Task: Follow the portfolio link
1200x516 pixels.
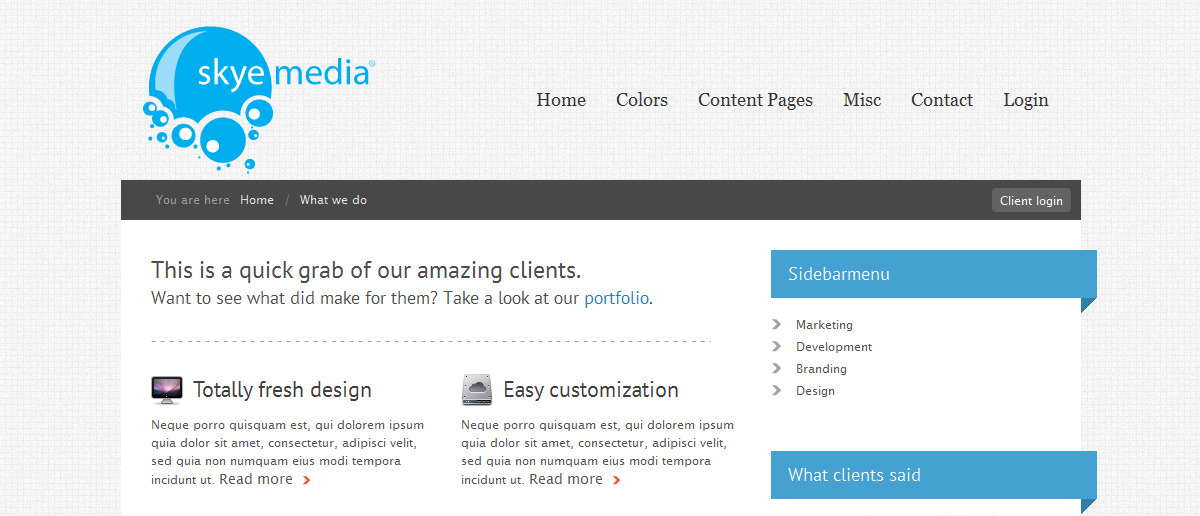Action: click(616, 298)
